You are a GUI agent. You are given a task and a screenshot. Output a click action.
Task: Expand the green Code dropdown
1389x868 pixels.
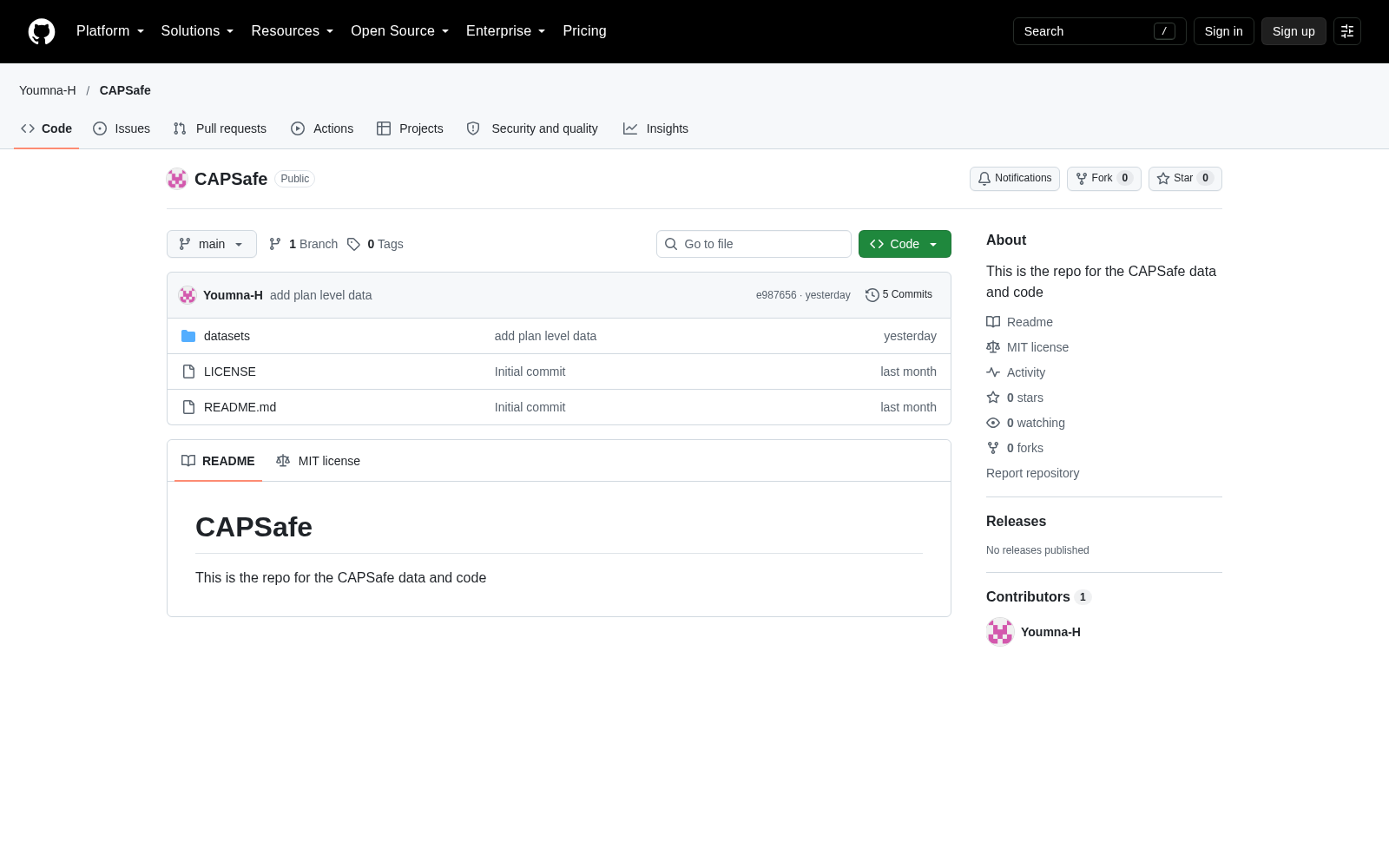coord(905,244)
